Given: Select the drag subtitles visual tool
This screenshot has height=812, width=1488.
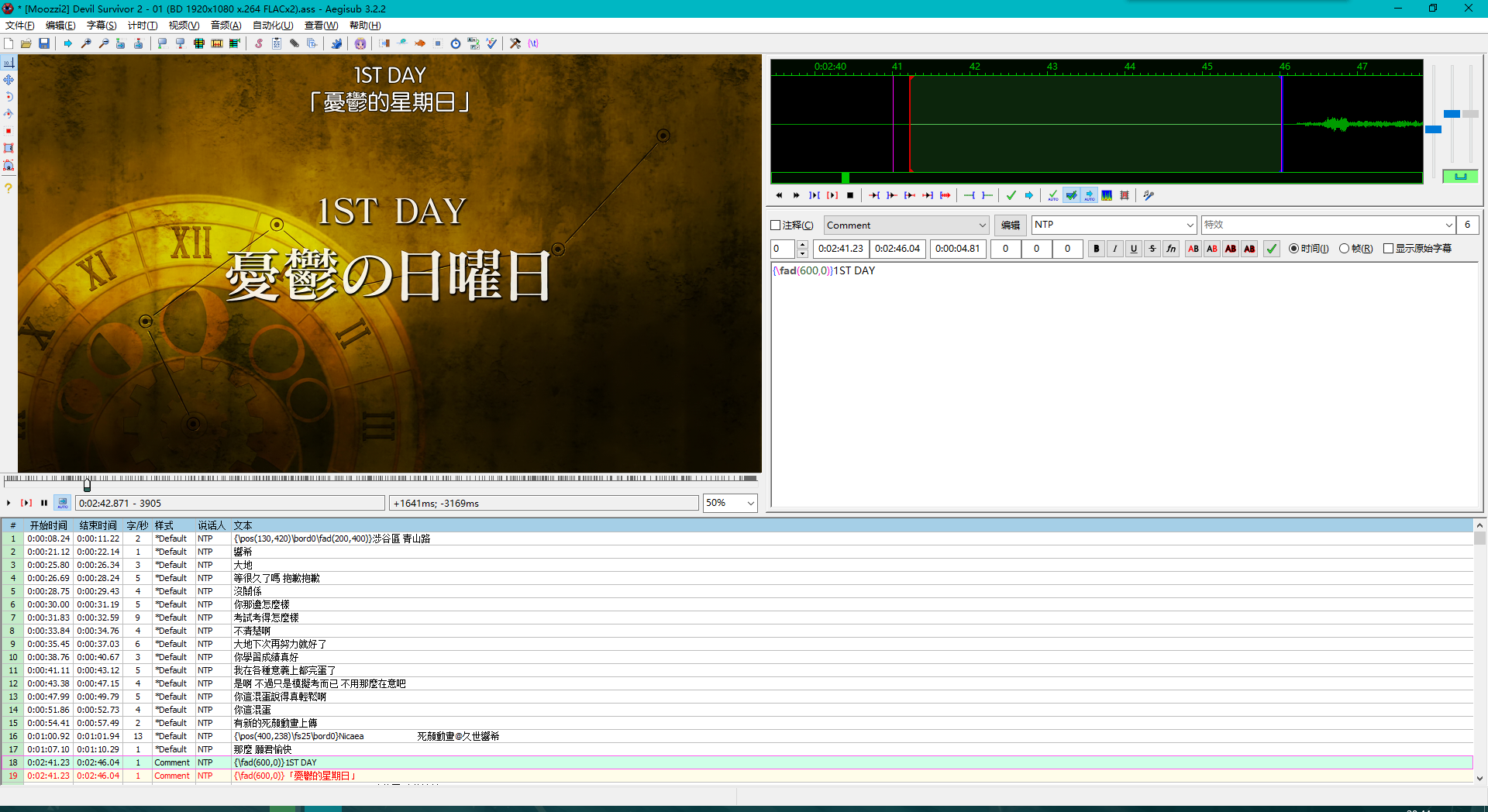Looking at the screenshot, I should (9, 80).
